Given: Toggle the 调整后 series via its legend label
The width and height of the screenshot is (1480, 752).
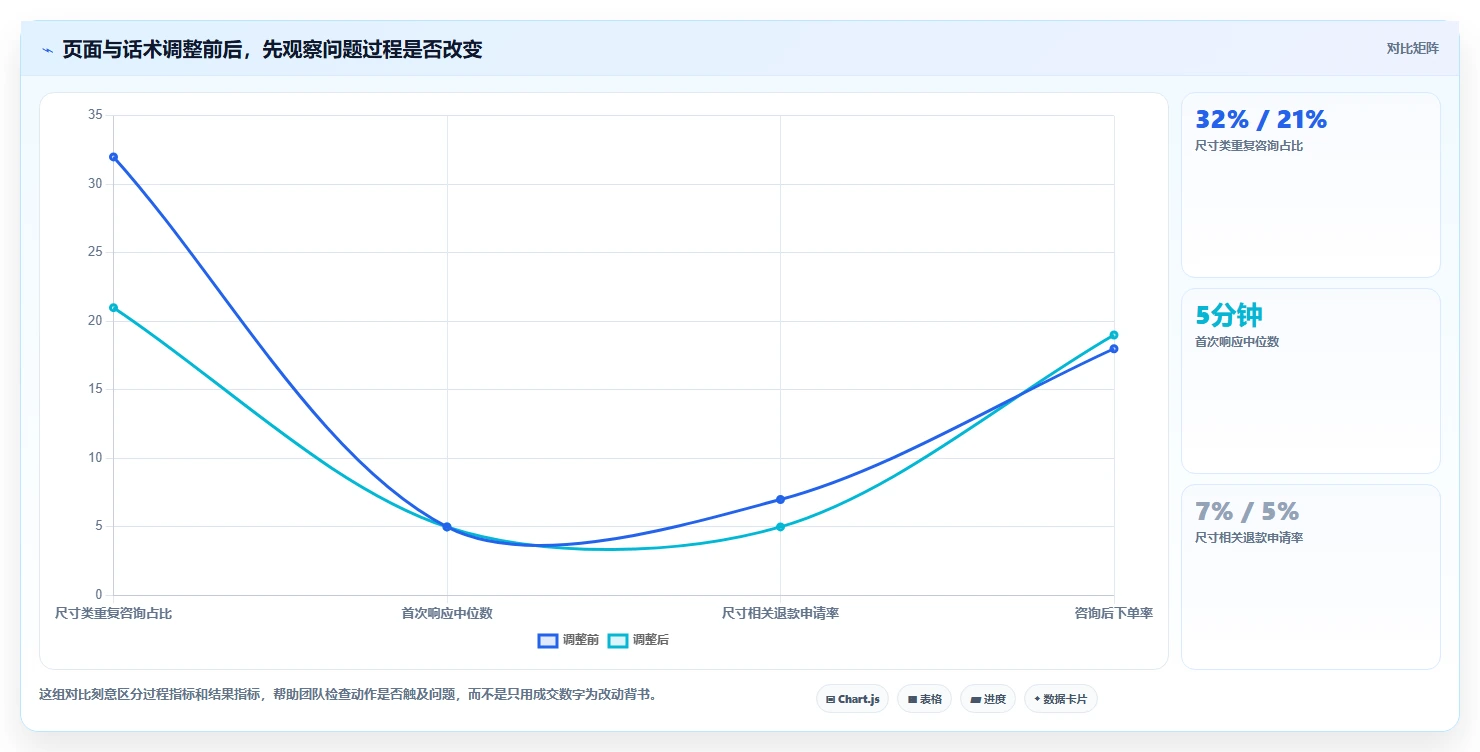Looking at the screenshot, I should (651, 640).
